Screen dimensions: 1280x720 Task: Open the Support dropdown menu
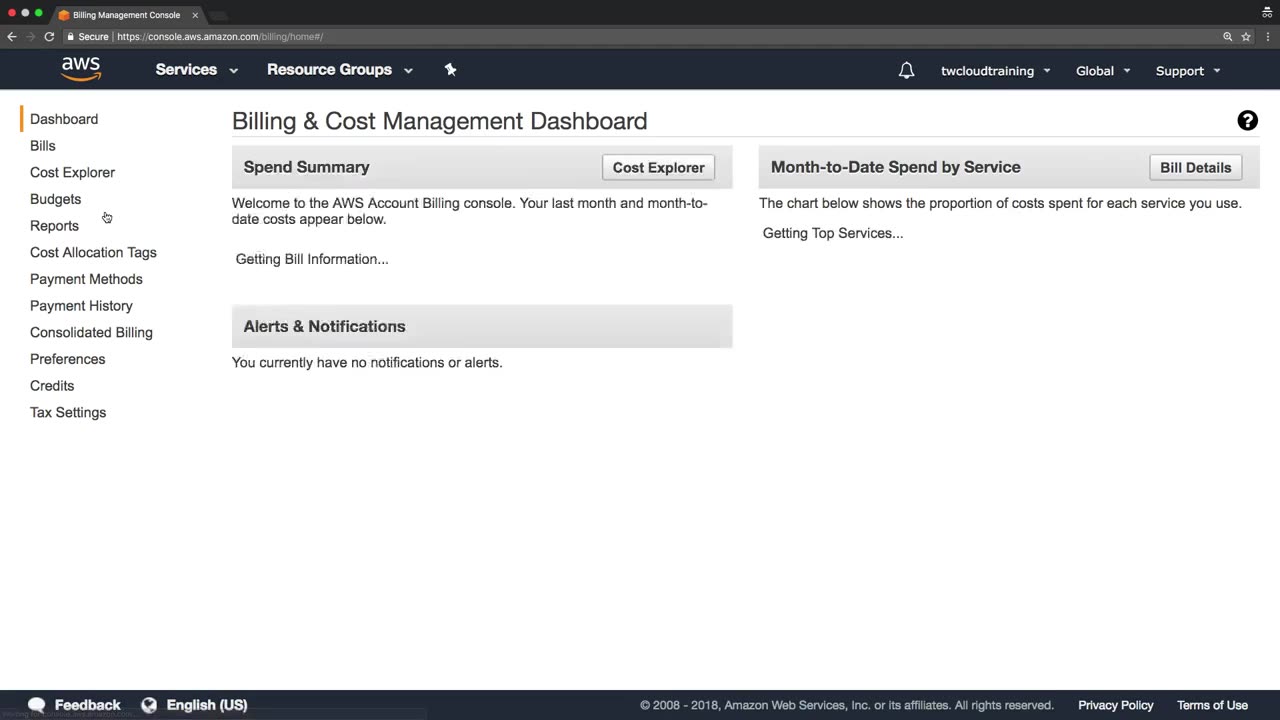[1187, 71]
